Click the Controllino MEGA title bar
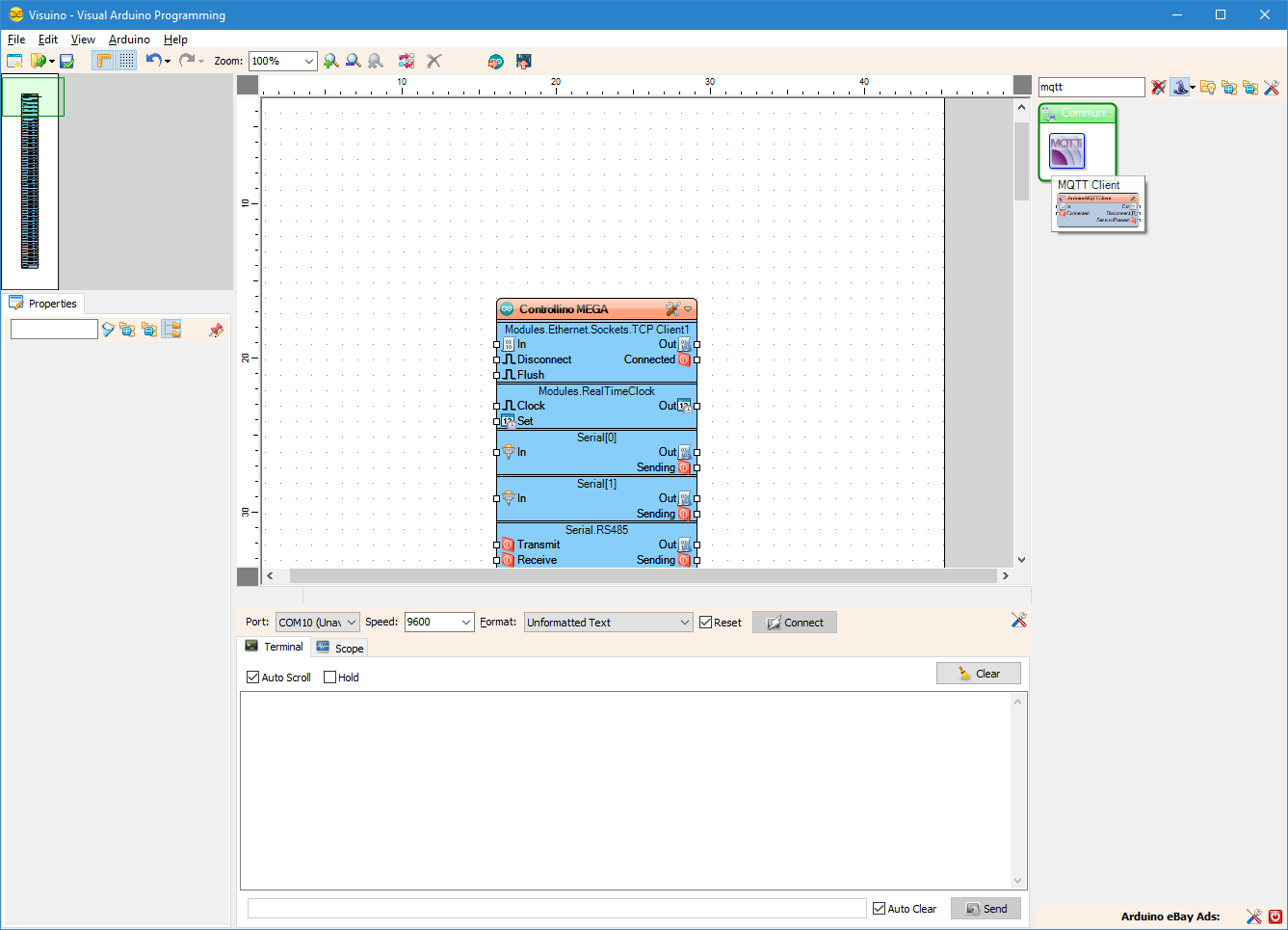The image size is (1288, 930). (x=596, y=309)
